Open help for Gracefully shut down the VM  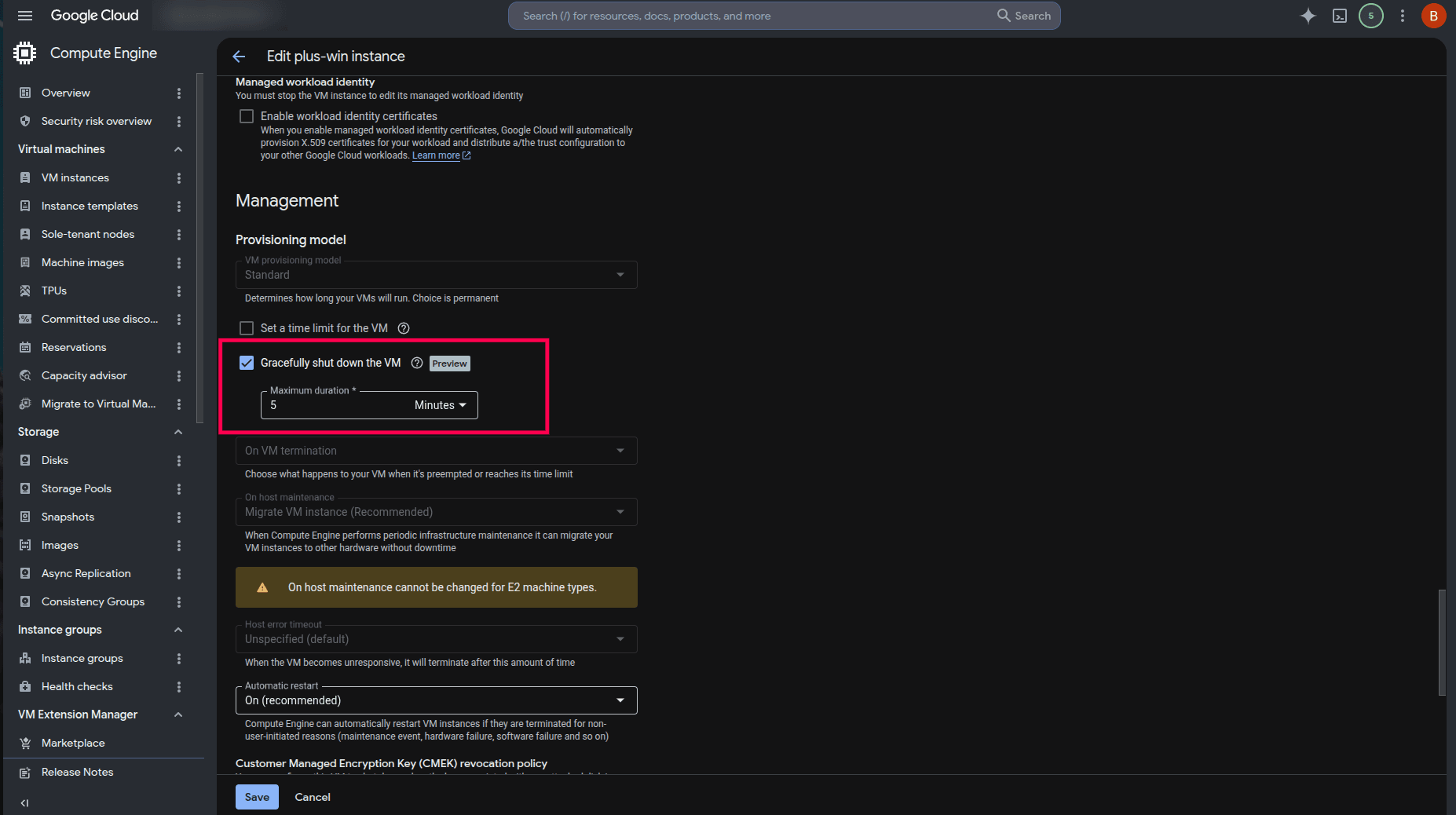point(417,363)
